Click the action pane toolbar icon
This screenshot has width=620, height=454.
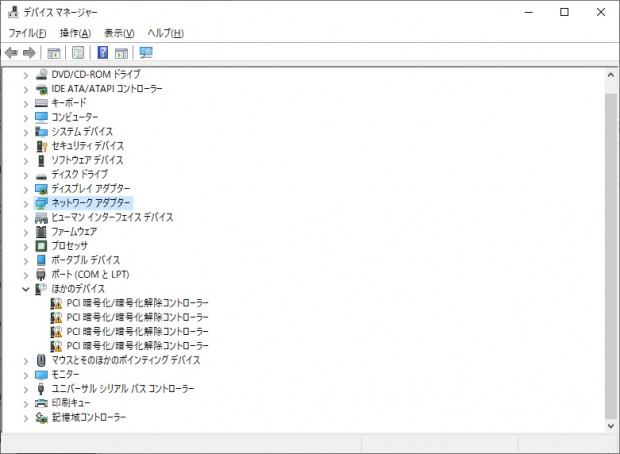point(121,53)
